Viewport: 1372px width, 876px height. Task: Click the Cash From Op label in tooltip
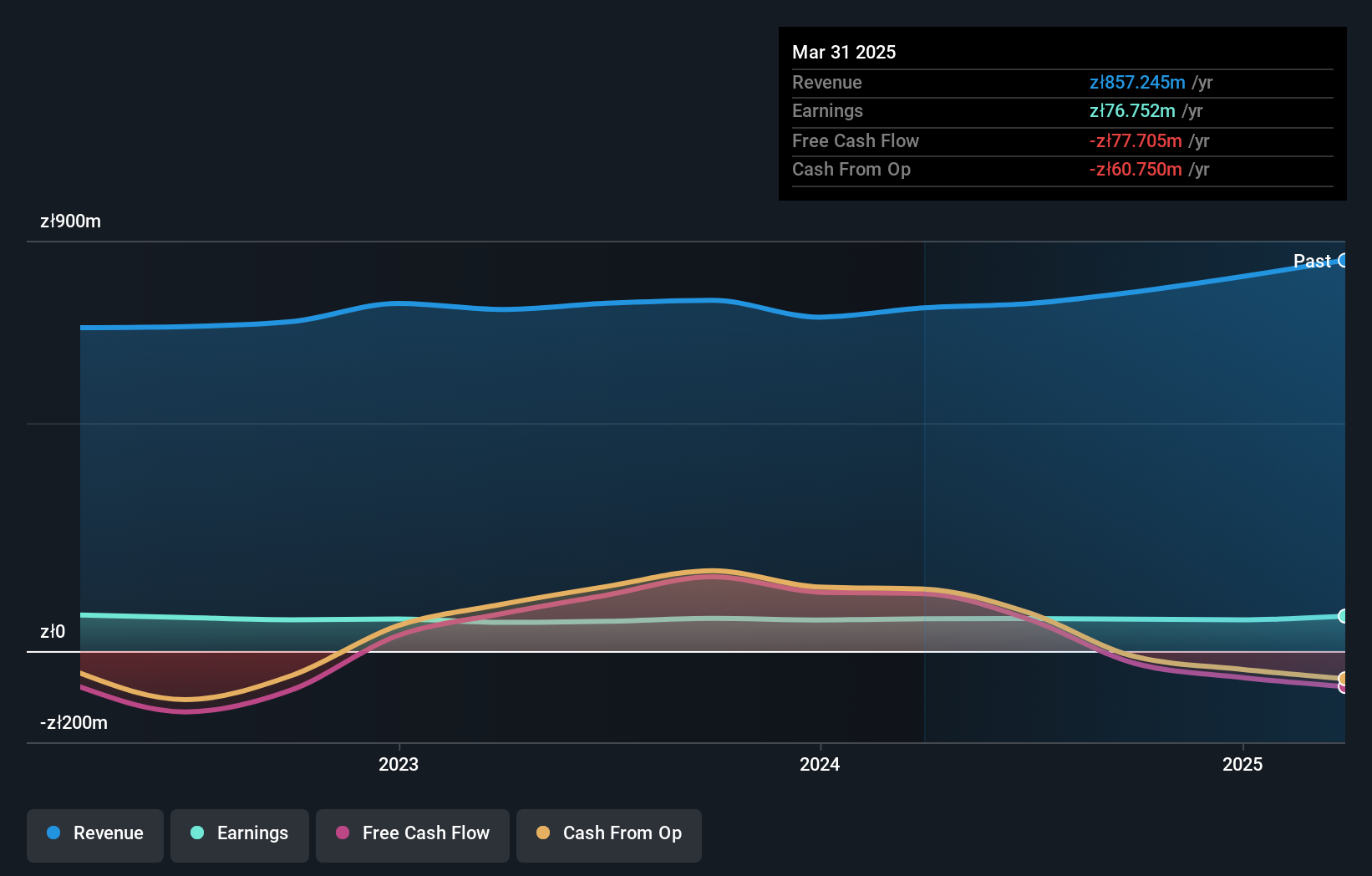(x=851, y=169)
